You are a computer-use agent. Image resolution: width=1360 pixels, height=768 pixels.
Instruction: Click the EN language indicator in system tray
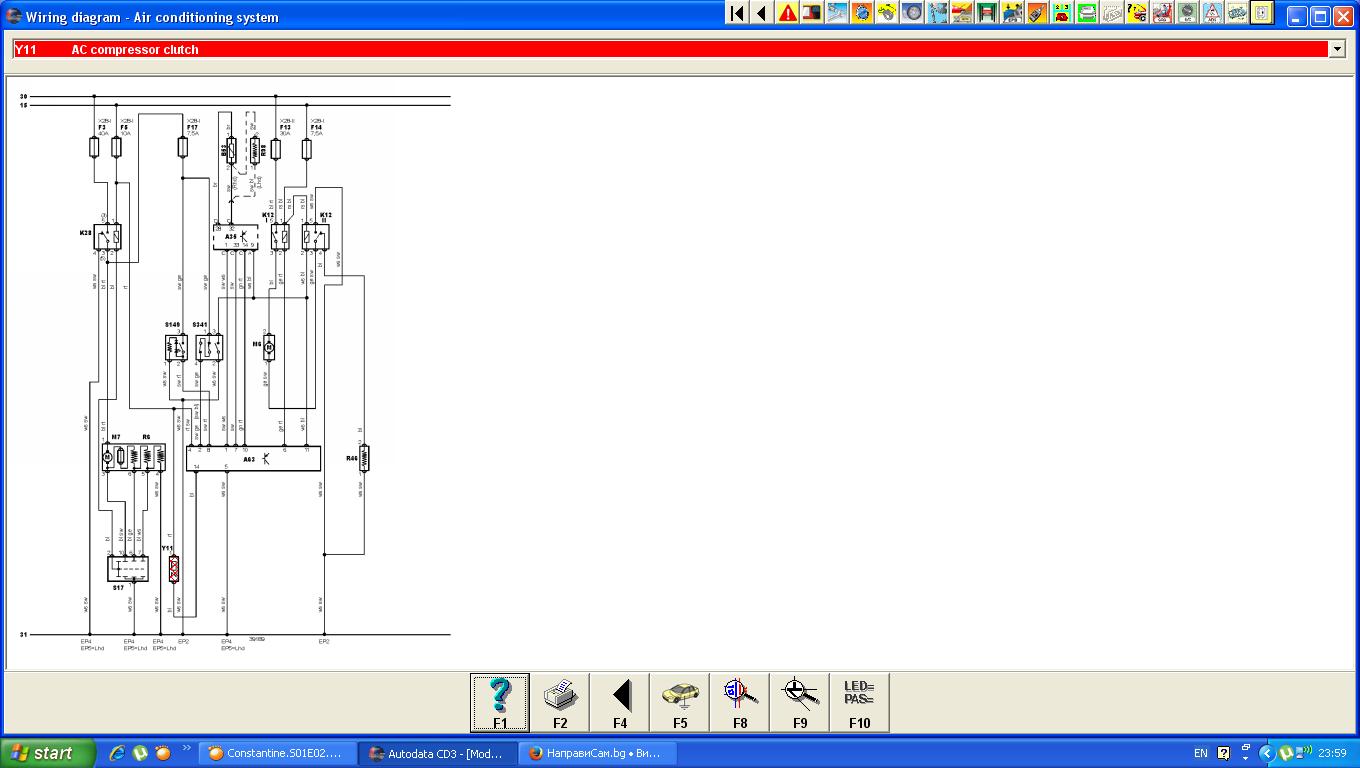tap(1201, 753)
